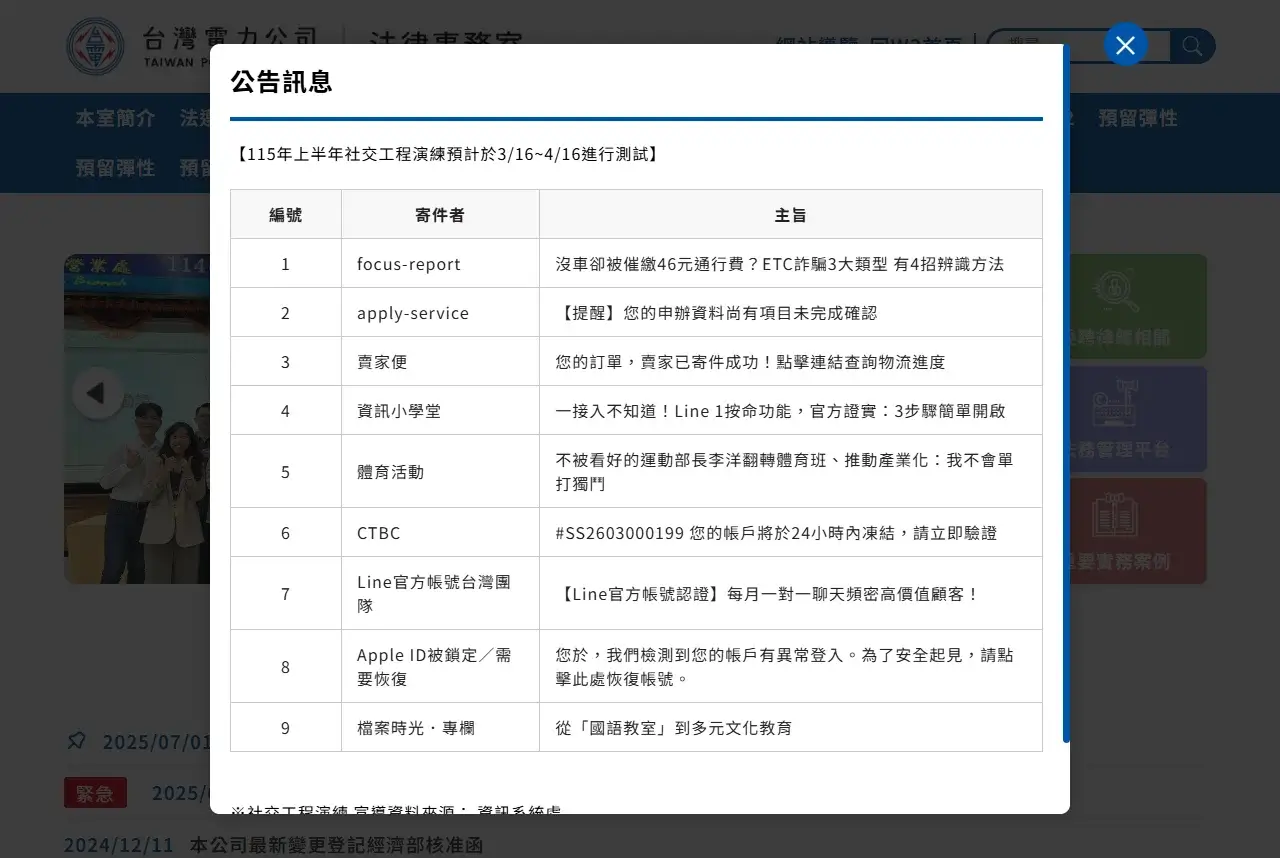Click the banner slideshow photo

click(138, 418)
